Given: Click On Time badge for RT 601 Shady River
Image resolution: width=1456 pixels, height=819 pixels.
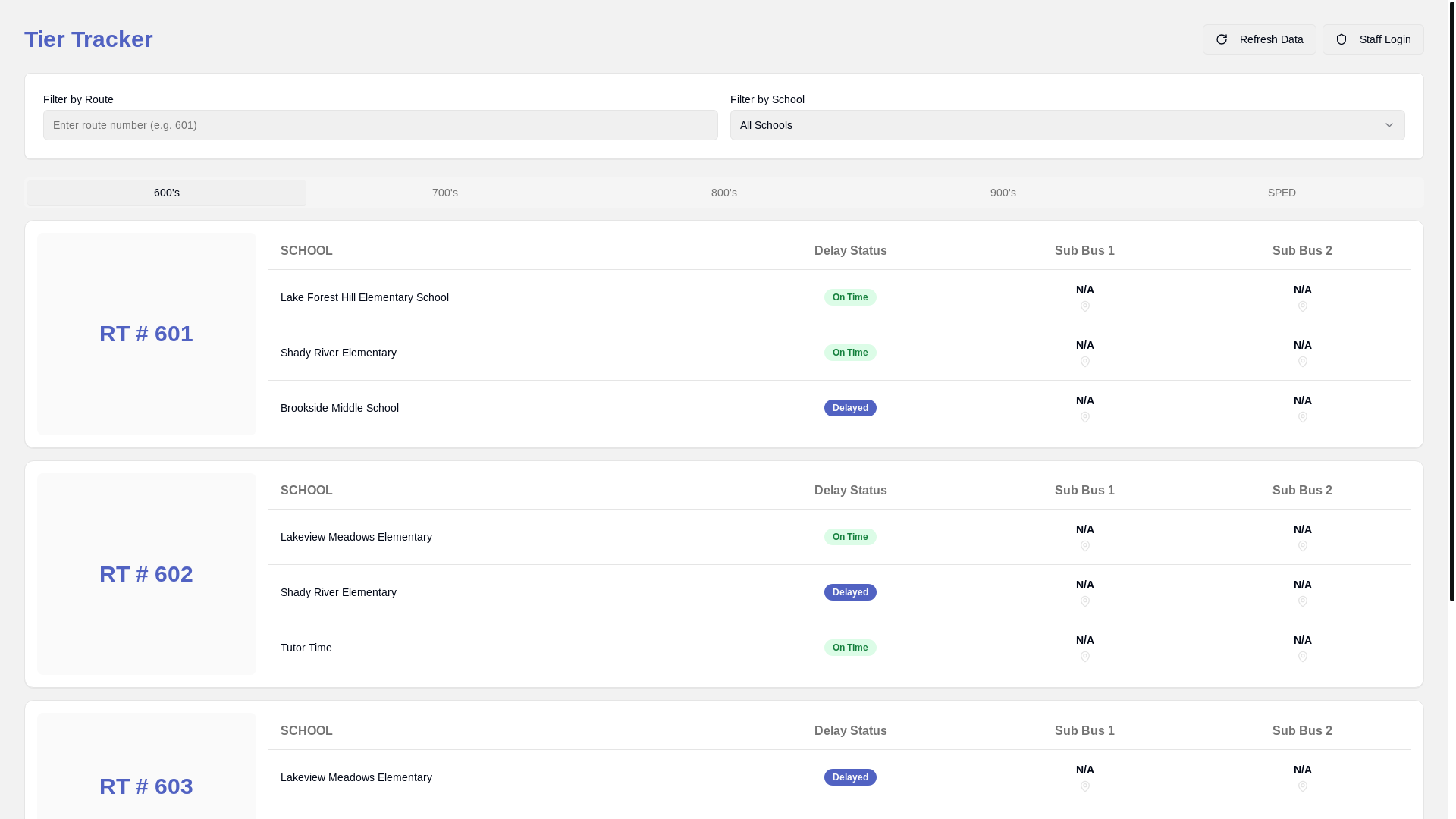Looking at the screenshot, I should 850,353.
